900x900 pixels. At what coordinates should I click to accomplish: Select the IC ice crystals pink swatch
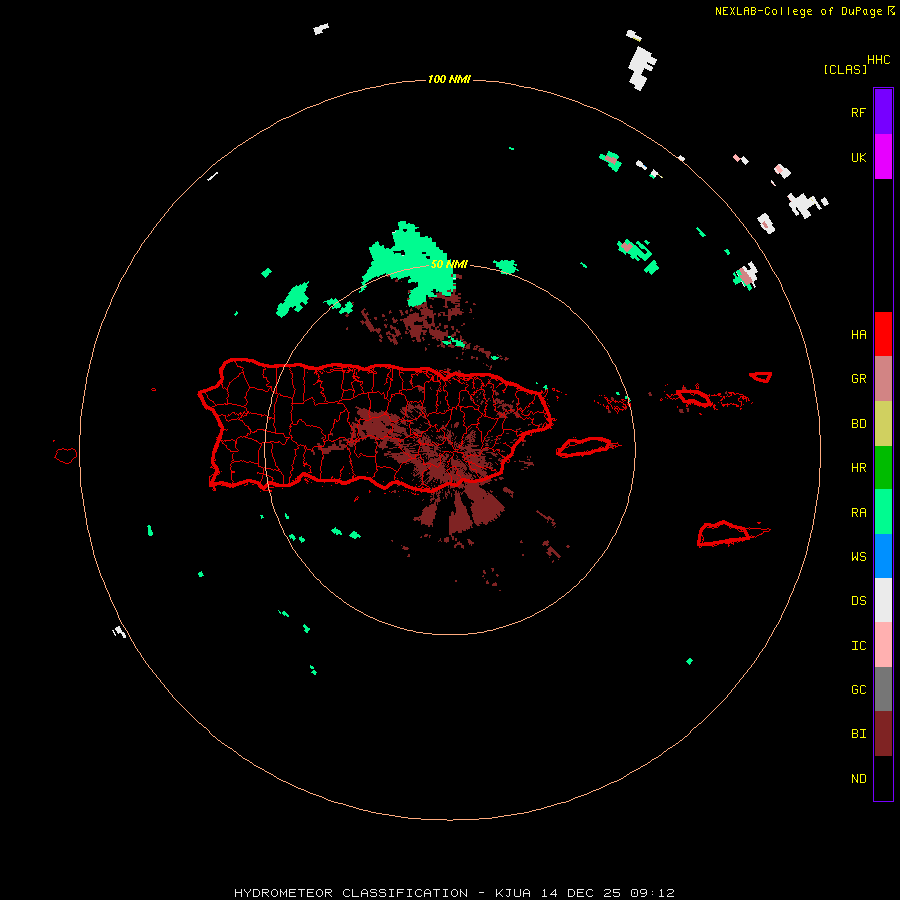883,645
